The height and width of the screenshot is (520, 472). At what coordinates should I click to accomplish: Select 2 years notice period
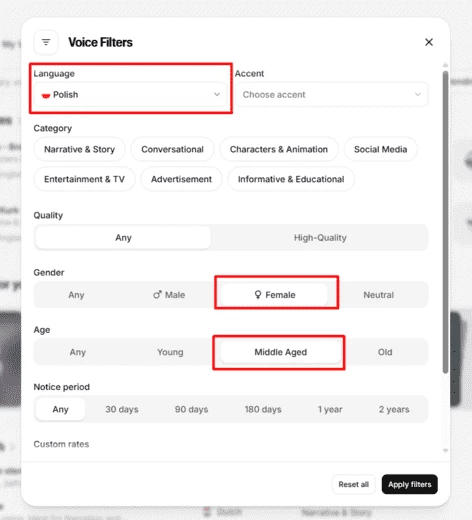point(394,409)
